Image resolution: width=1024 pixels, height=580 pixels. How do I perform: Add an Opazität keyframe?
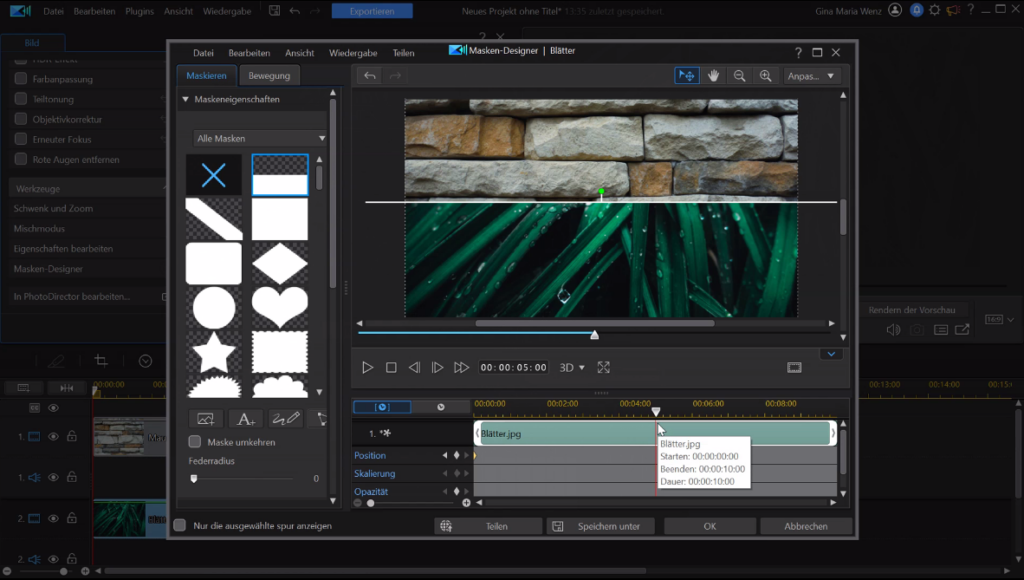point(456,491)
